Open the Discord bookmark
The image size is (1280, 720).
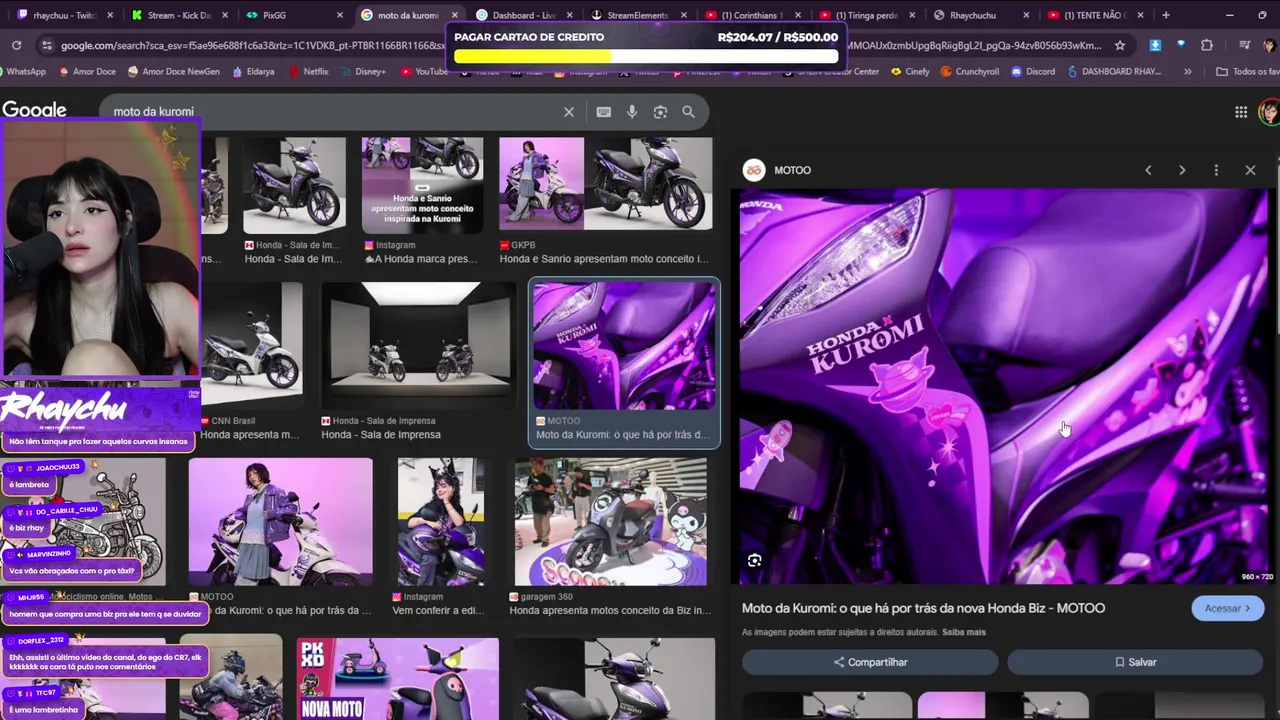click(x=1033, y=71)
